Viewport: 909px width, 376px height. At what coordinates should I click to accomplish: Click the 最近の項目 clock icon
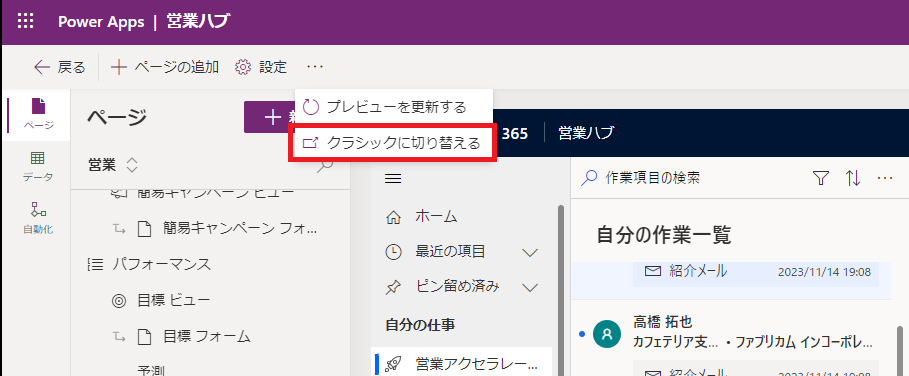393,252
